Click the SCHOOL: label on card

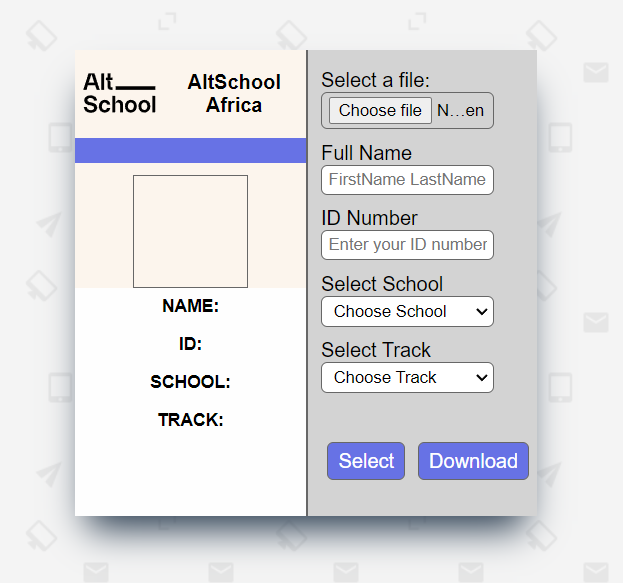tap(190, 382)
